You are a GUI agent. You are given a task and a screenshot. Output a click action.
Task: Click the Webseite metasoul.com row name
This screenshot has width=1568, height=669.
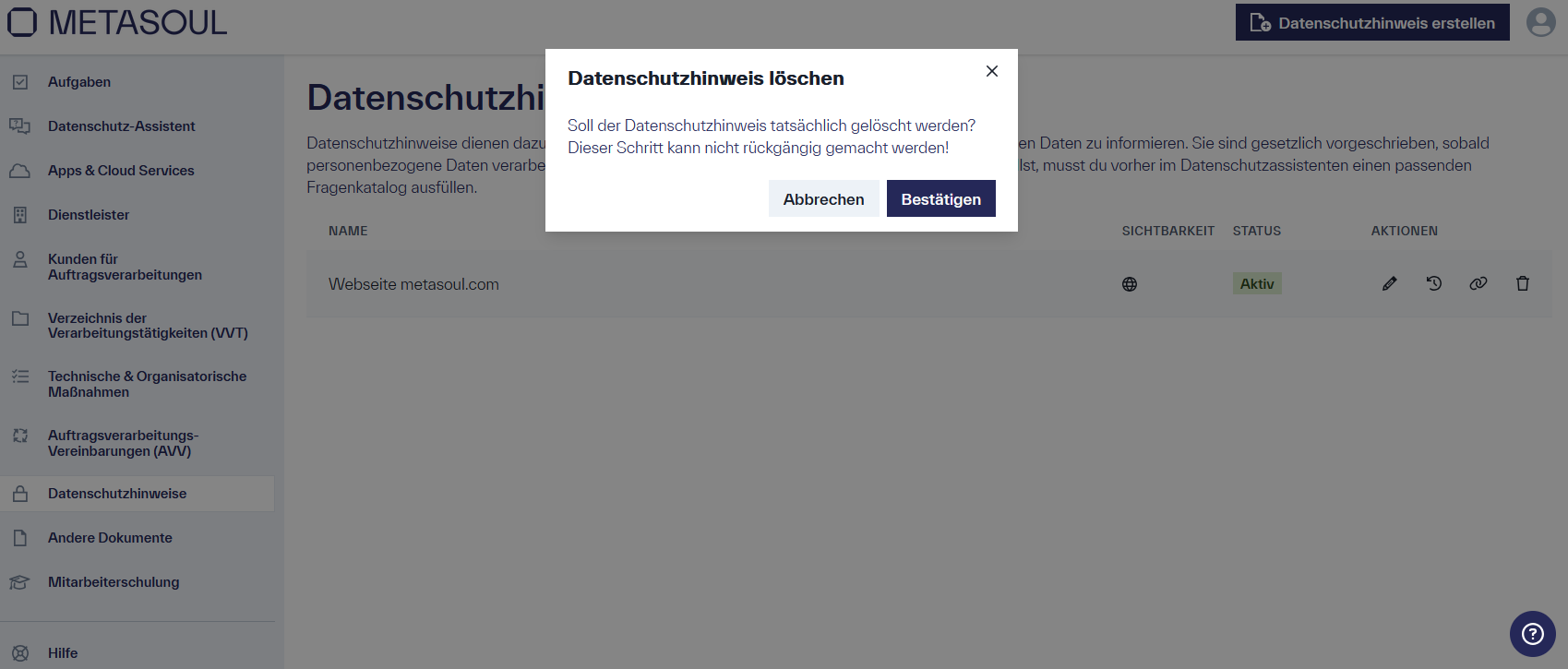(413, 284)
